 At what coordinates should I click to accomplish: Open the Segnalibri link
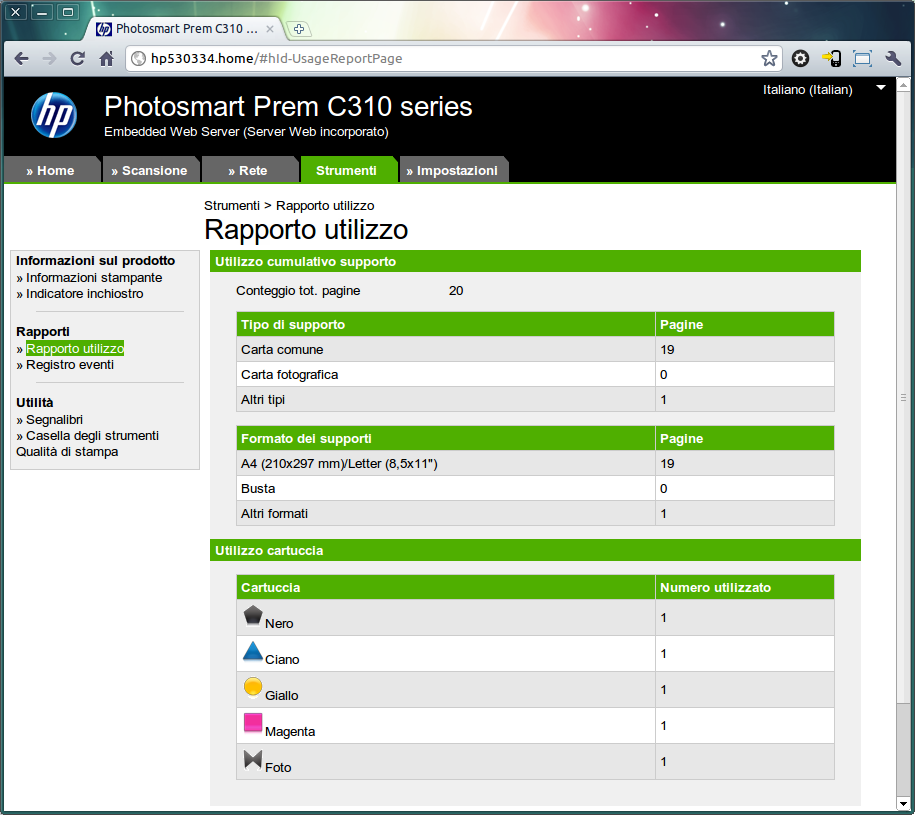[54, 419]
